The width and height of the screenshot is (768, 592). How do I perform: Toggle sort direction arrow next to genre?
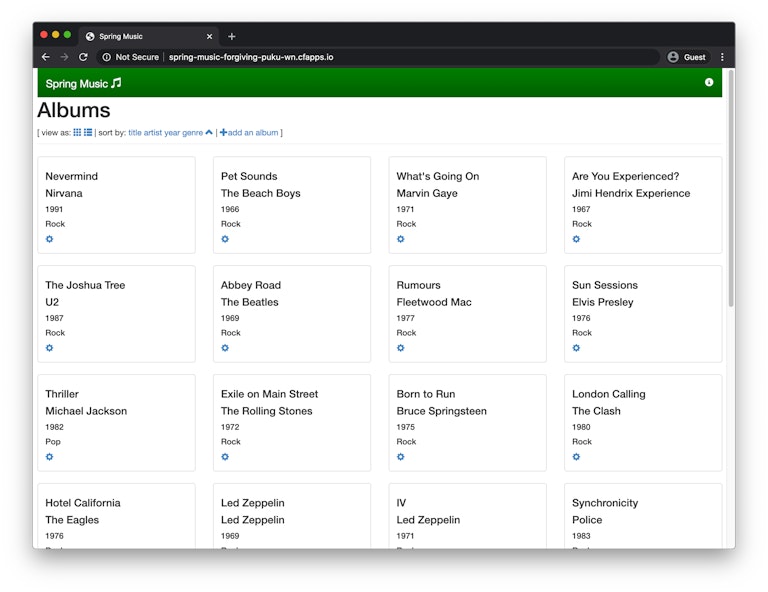(209, 132)
